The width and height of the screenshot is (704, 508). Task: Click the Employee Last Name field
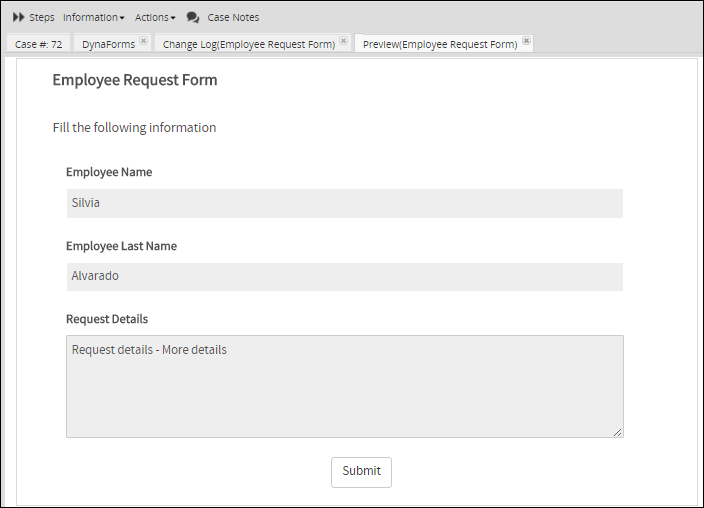click(344, 277)
